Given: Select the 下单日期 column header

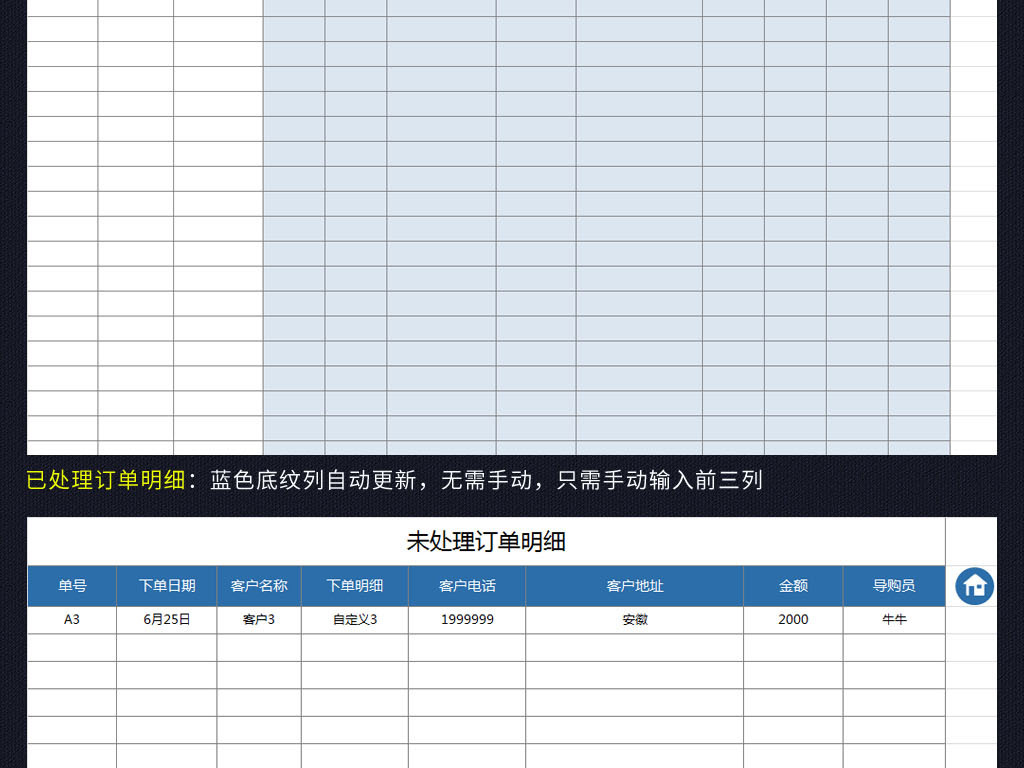Looking at the screenshot, I should point(167,586).
